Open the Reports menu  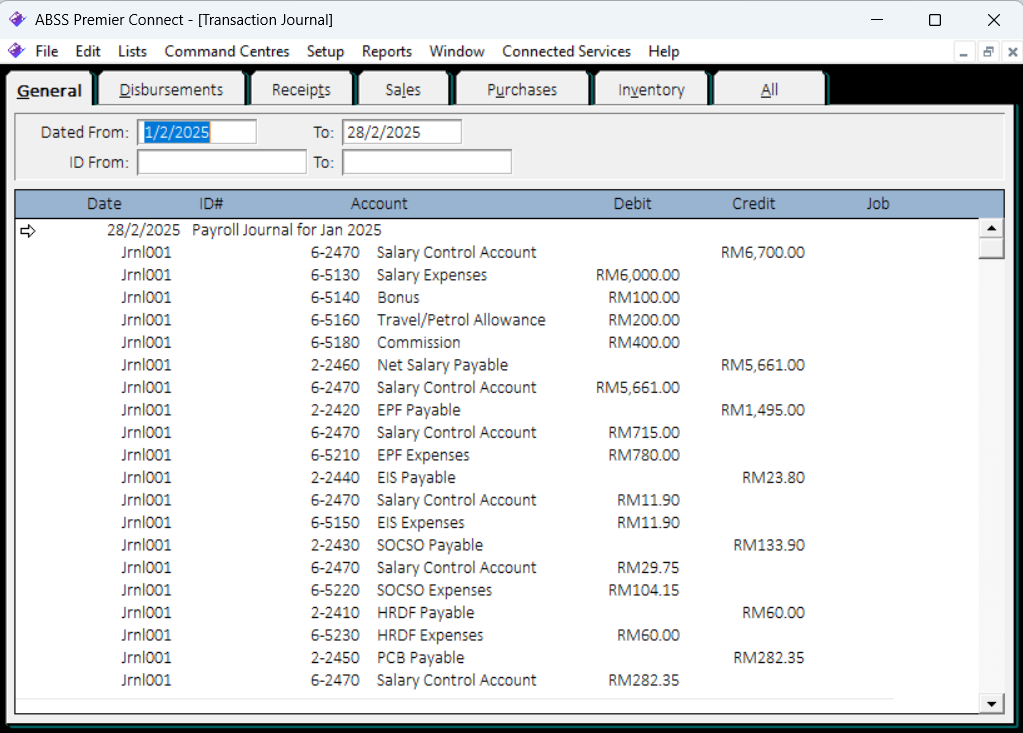point(386,51)
